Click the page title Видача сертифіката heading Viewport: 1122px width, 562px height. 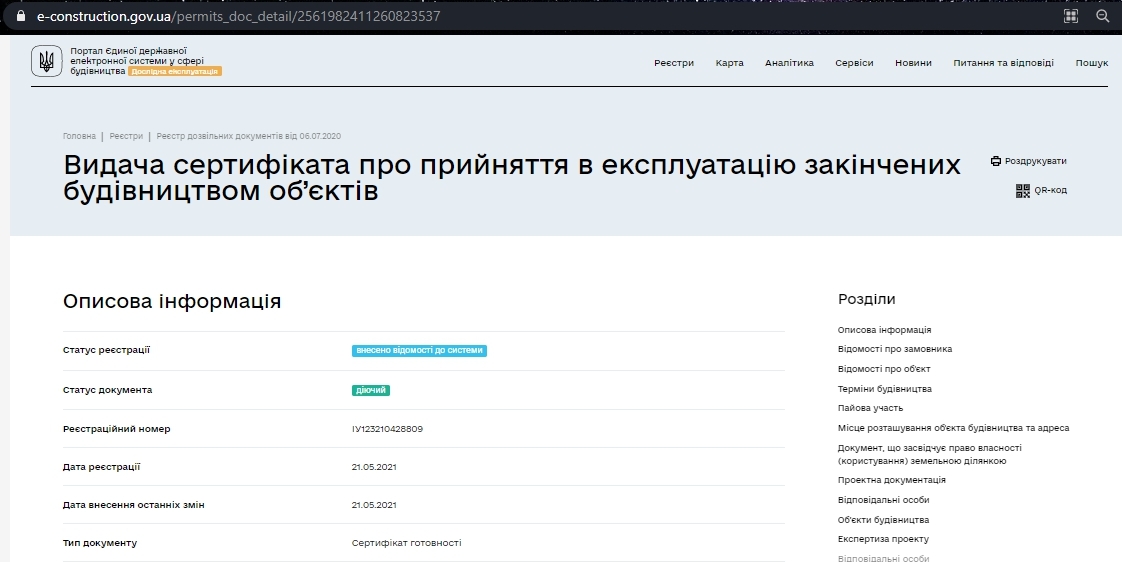(512, 178)
